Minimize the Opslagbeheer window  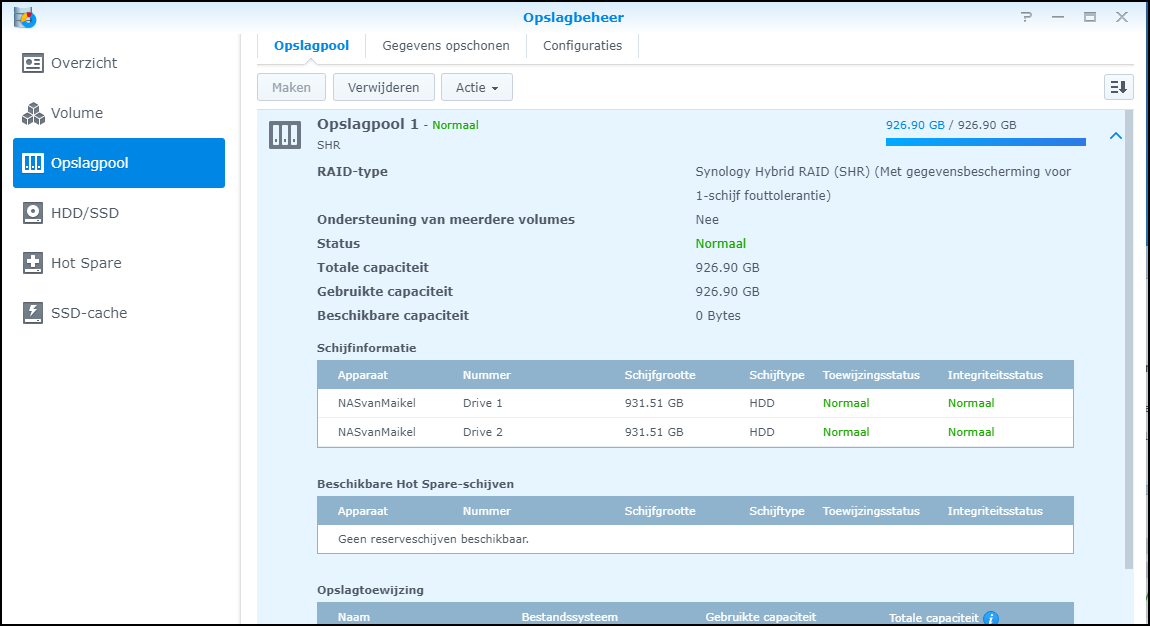[x=1058, y=17]
